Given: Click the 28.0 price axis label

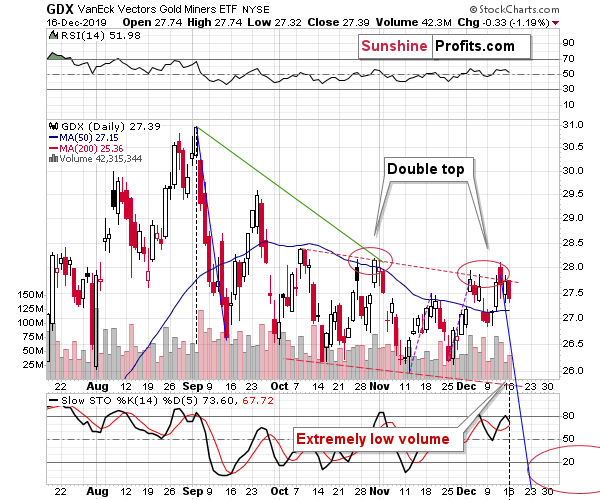Looking at the screenshot, I should coord(573,267).
